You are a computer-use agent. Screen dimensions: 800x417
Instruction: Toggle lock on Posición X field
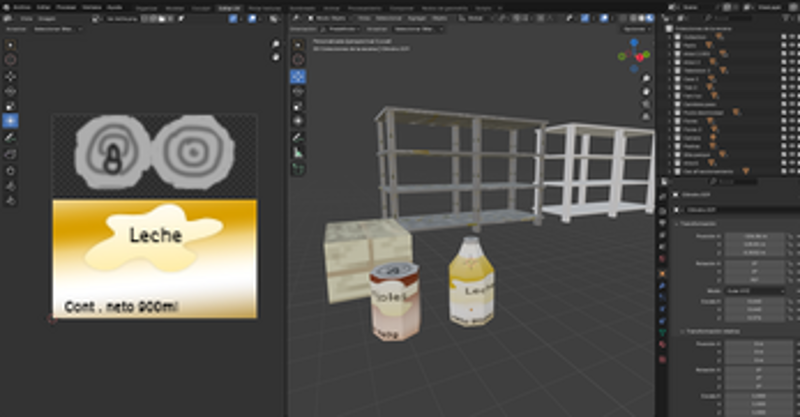click(x=788, y=237)
